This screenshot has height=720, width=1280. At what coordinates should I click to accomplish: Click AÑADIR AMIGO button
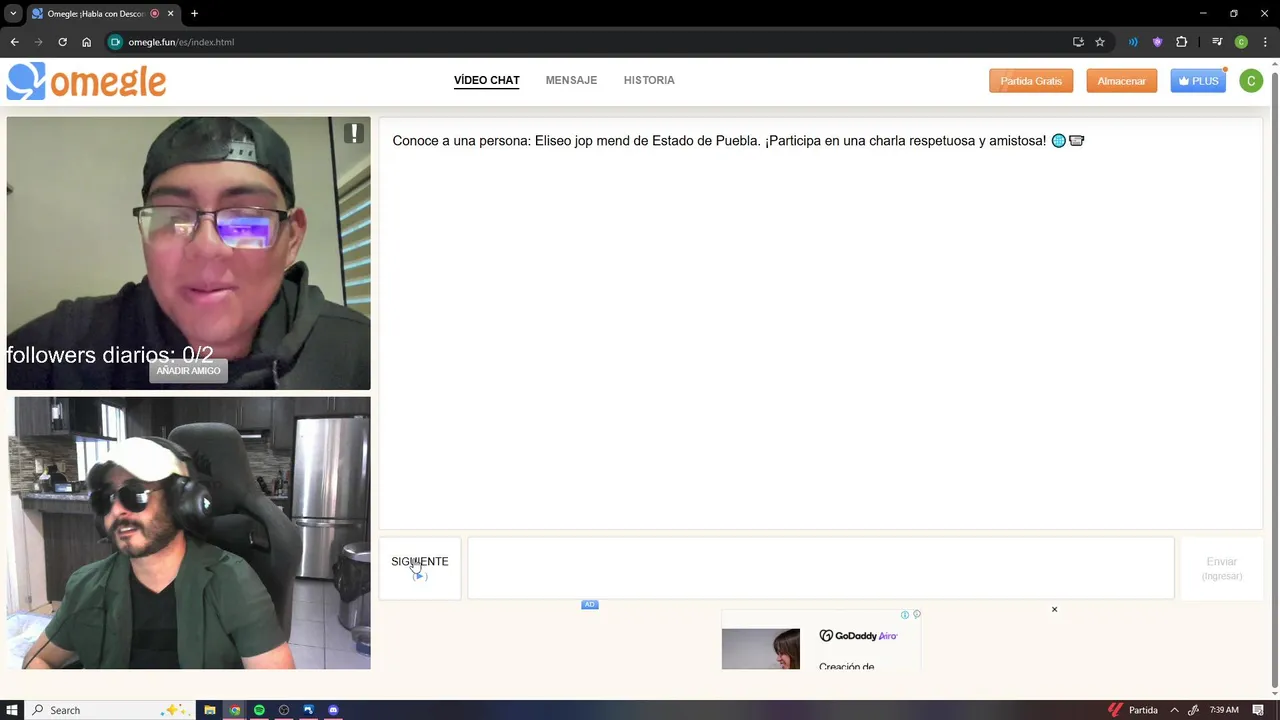point(188,371)
